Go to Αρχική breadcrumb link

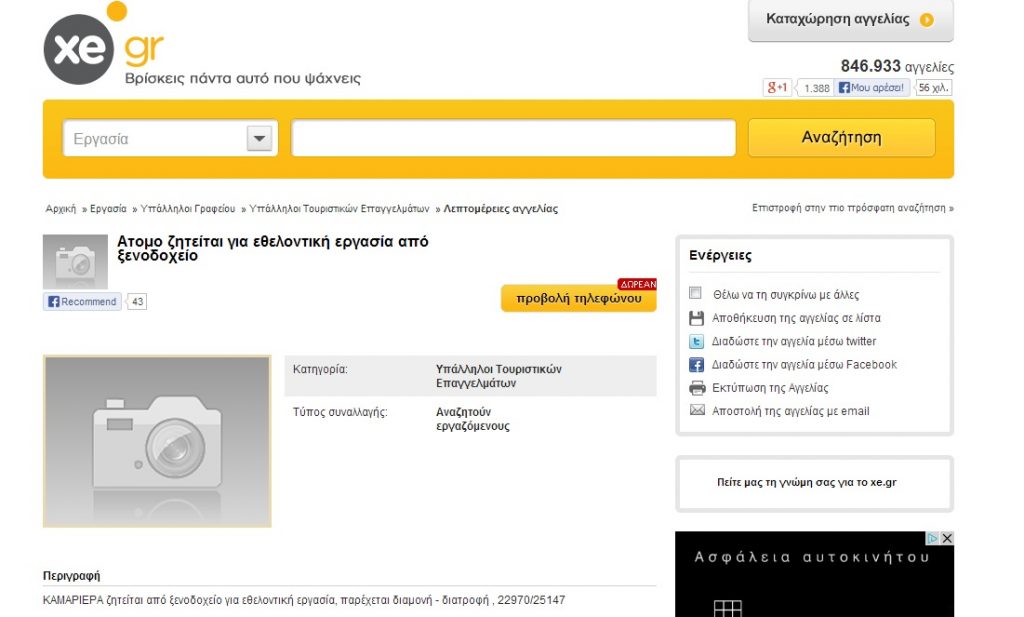coord(61,209)
